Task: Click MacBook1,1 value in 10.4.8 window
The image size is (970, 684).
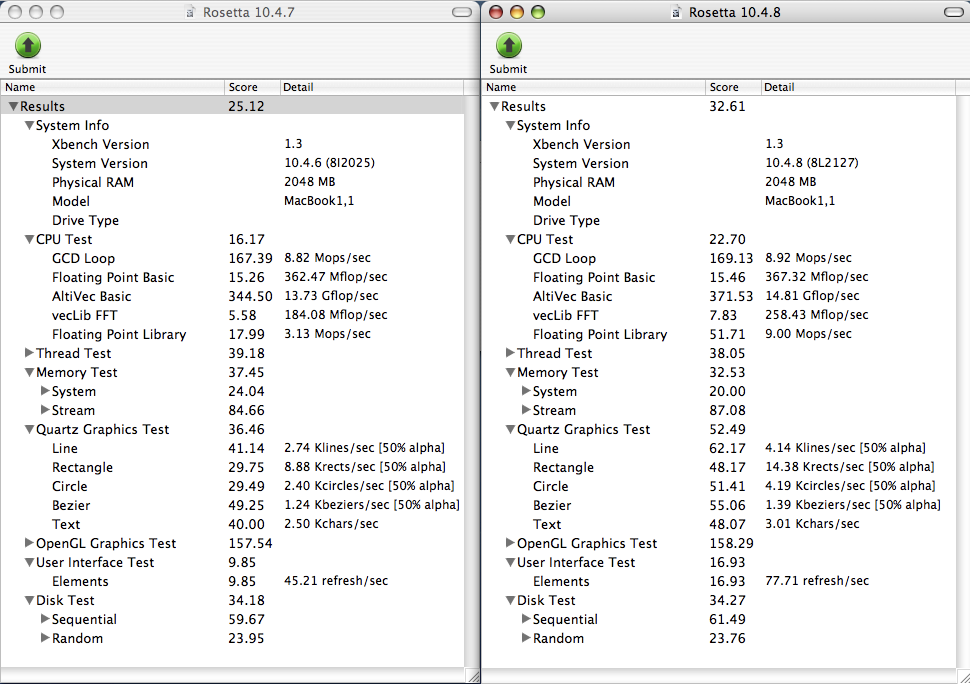Action: click(800, 201)
